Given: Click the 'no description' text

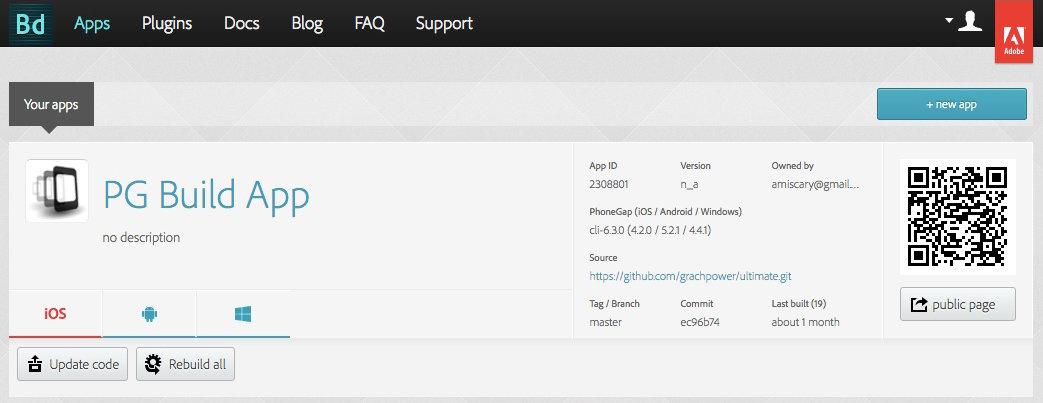Looking at the screenshot, I should tap(141, 237).
